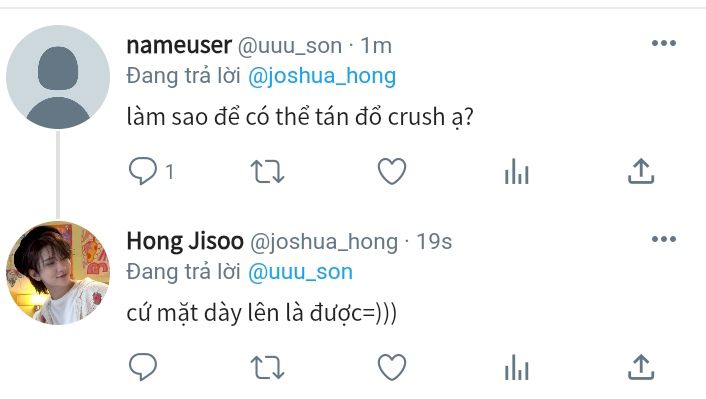The height and width of the screenshot is (399, 706).
Task: Open three-dot menu on Hong Jisoo's tweet
Action: [x=664, y=239]
